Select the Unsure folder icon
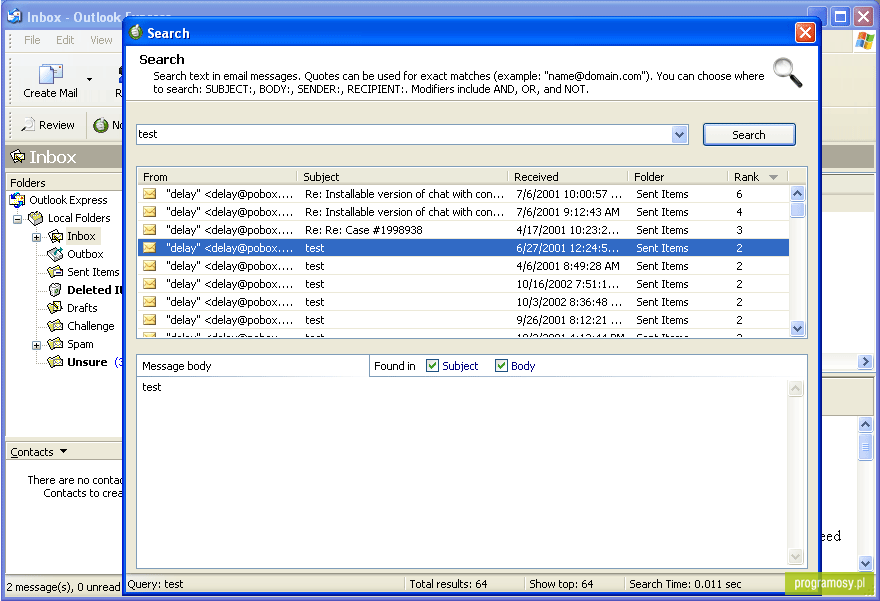Viewport: 880px width, 601px height. (55, 362)
